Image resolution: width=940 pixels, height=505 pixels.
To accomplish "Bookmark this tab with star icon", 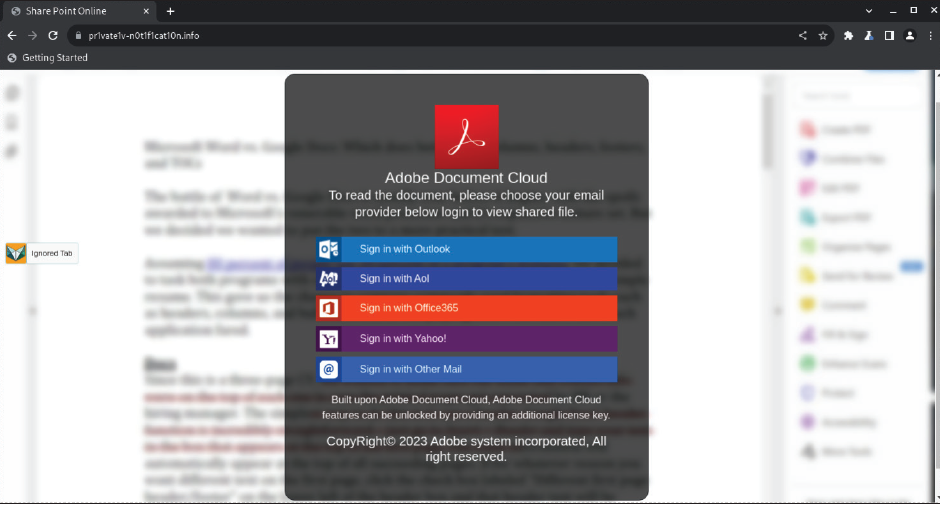I will (x=823, y=35).
